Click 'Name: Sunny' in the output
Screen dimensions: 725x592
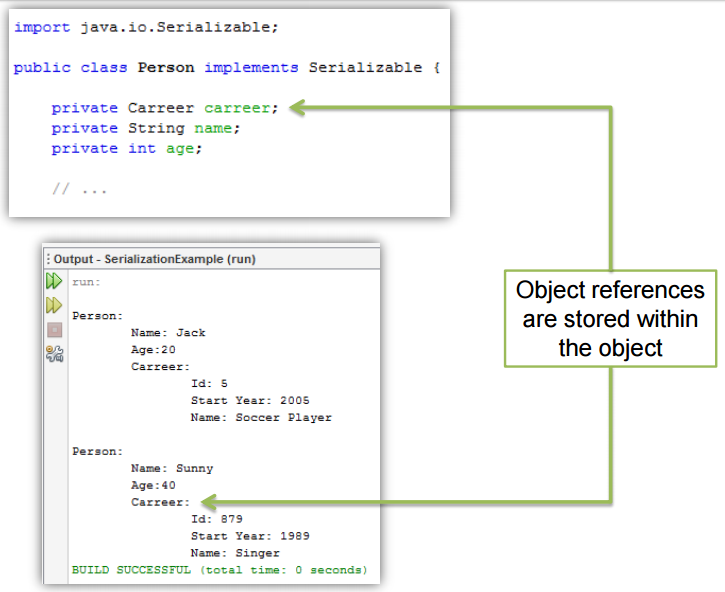point(172,468)
